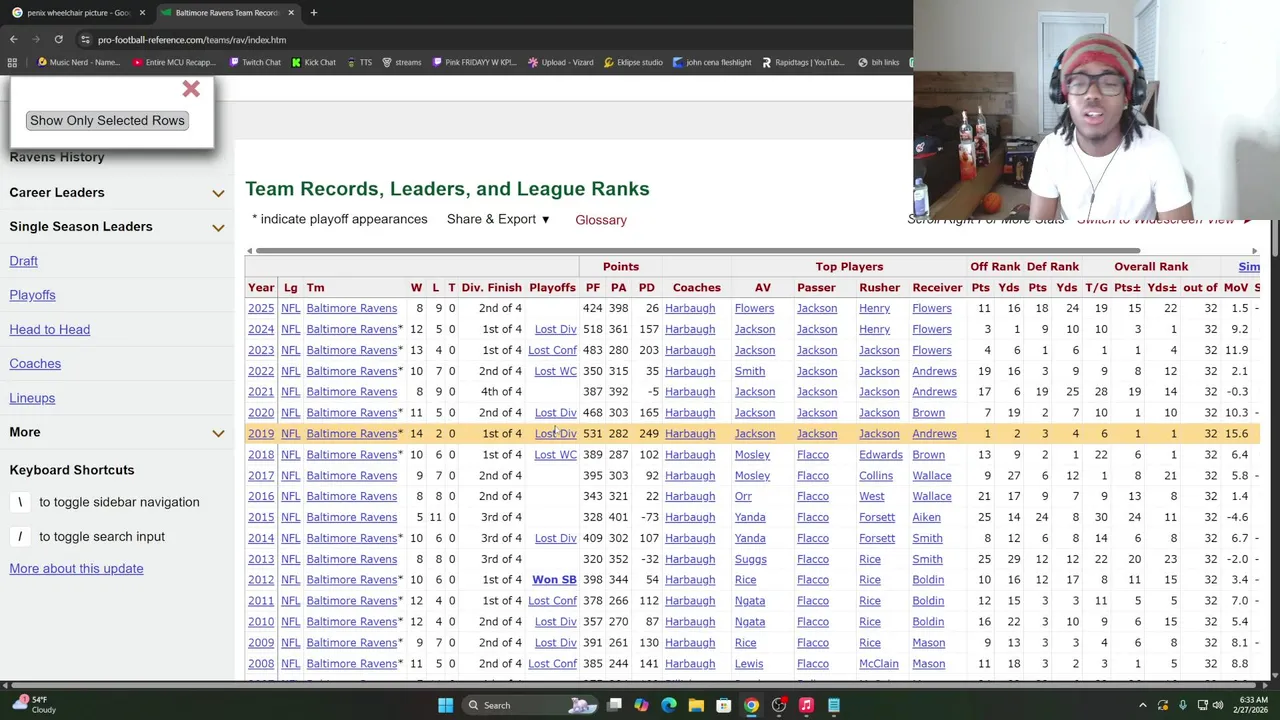Click the table's top horizontal scrollbar
Viewport: 1280px width, 720px height.
pos(697,251)
